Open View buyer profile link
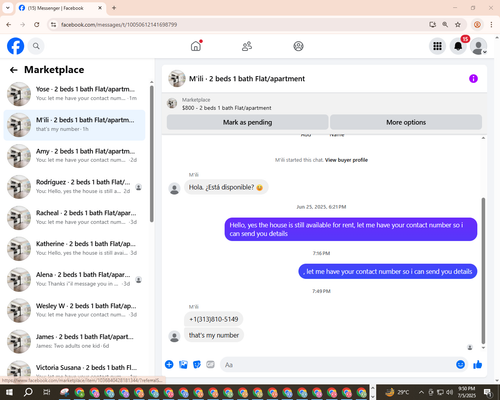 click(346, 160)
